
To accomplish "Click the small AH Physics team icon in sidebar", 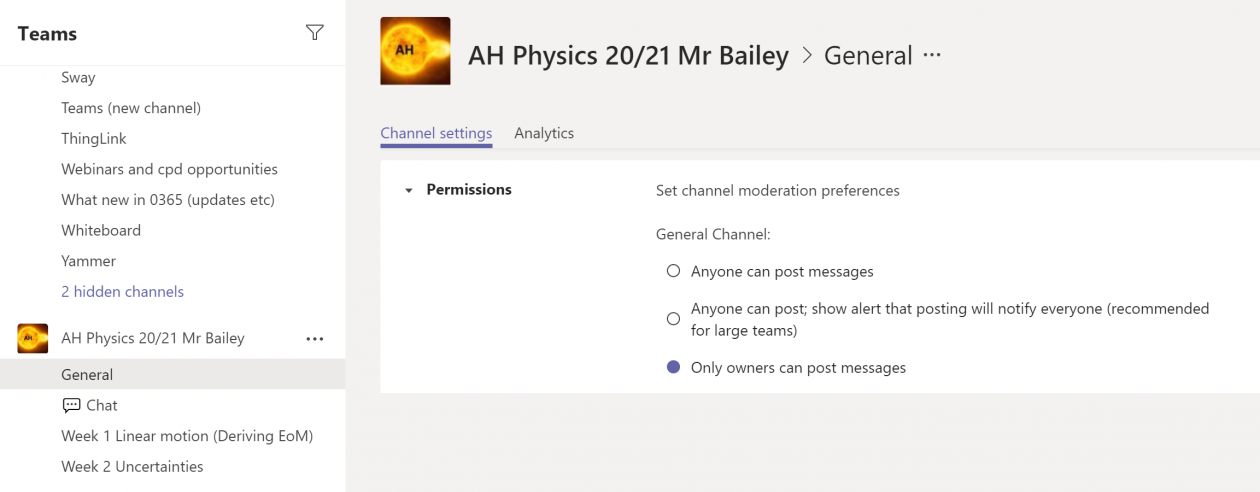I will (33, 339).
